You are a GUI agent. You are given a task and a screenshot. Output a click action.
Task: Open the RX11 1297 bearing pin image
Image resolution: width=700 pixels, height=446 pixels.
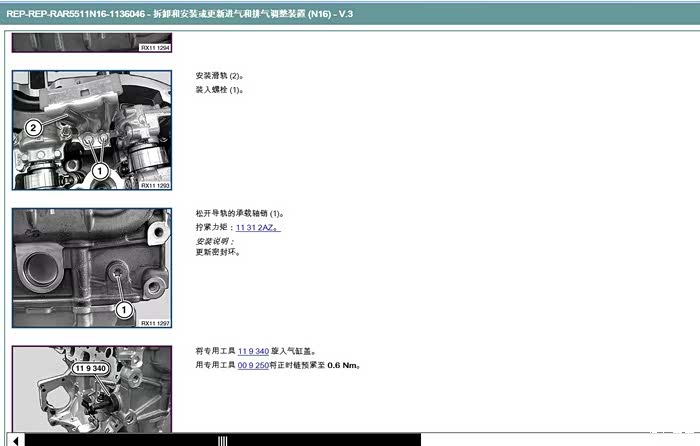coord(92,268)
